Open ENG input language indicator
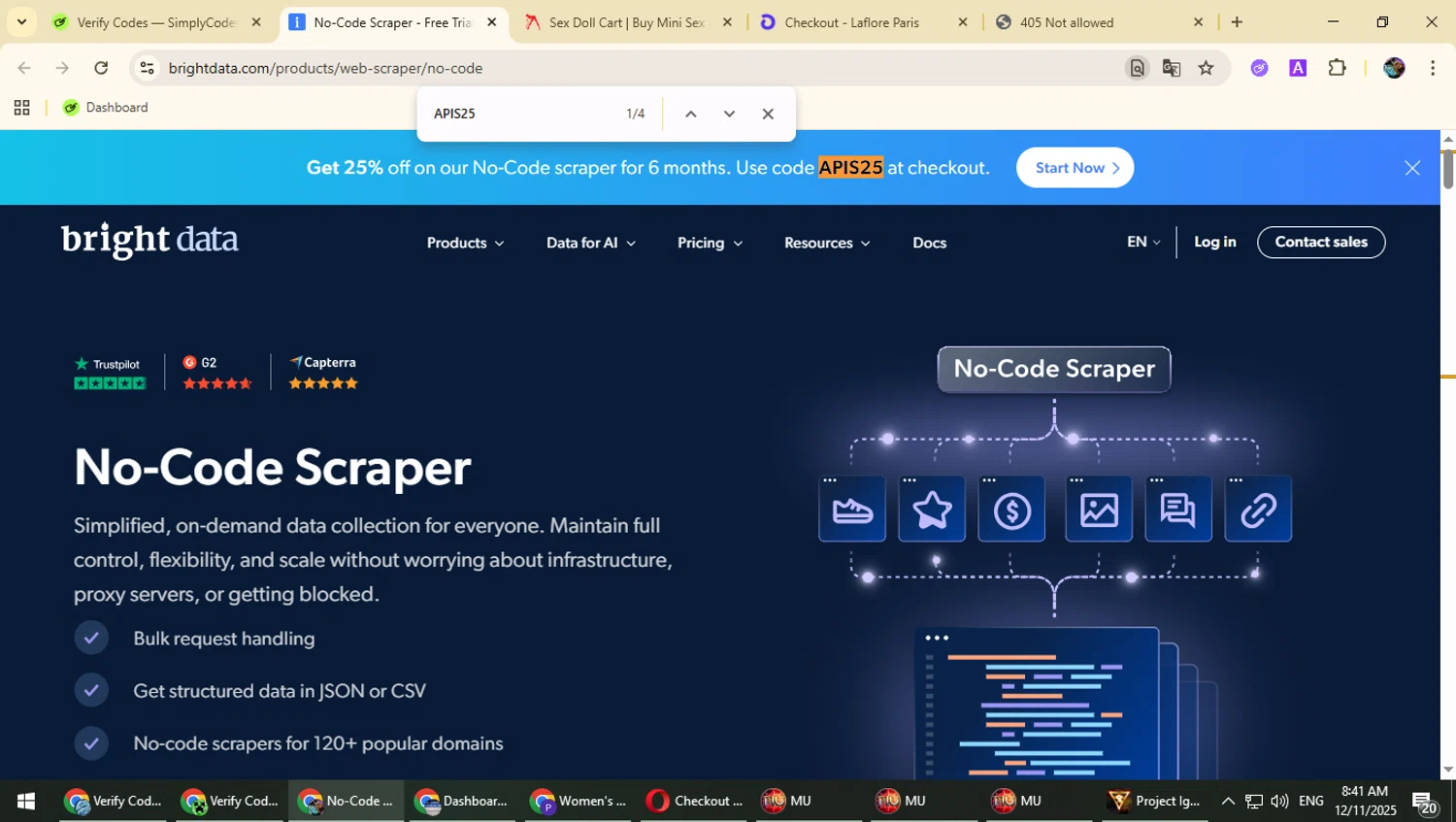Screen dimensions: 1456x822 [1311, 801]
